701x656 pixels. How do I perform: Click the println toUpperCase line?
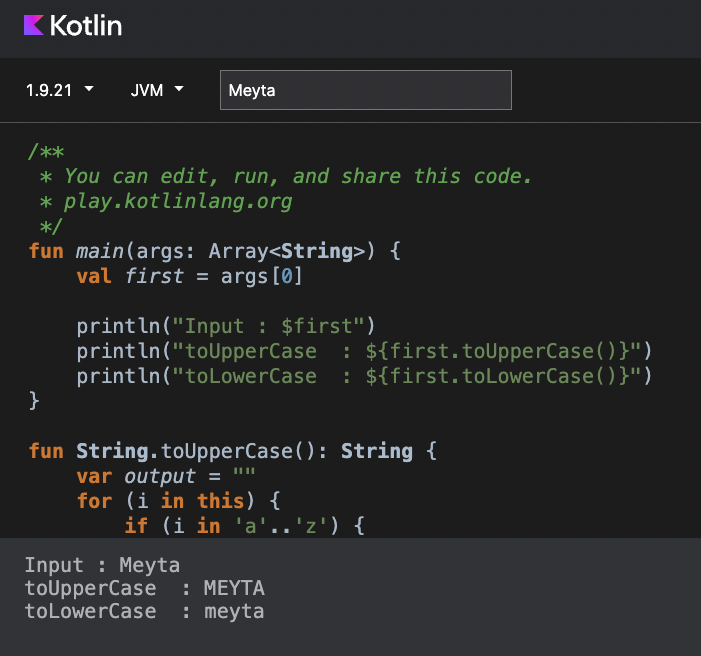click(364, 351)
